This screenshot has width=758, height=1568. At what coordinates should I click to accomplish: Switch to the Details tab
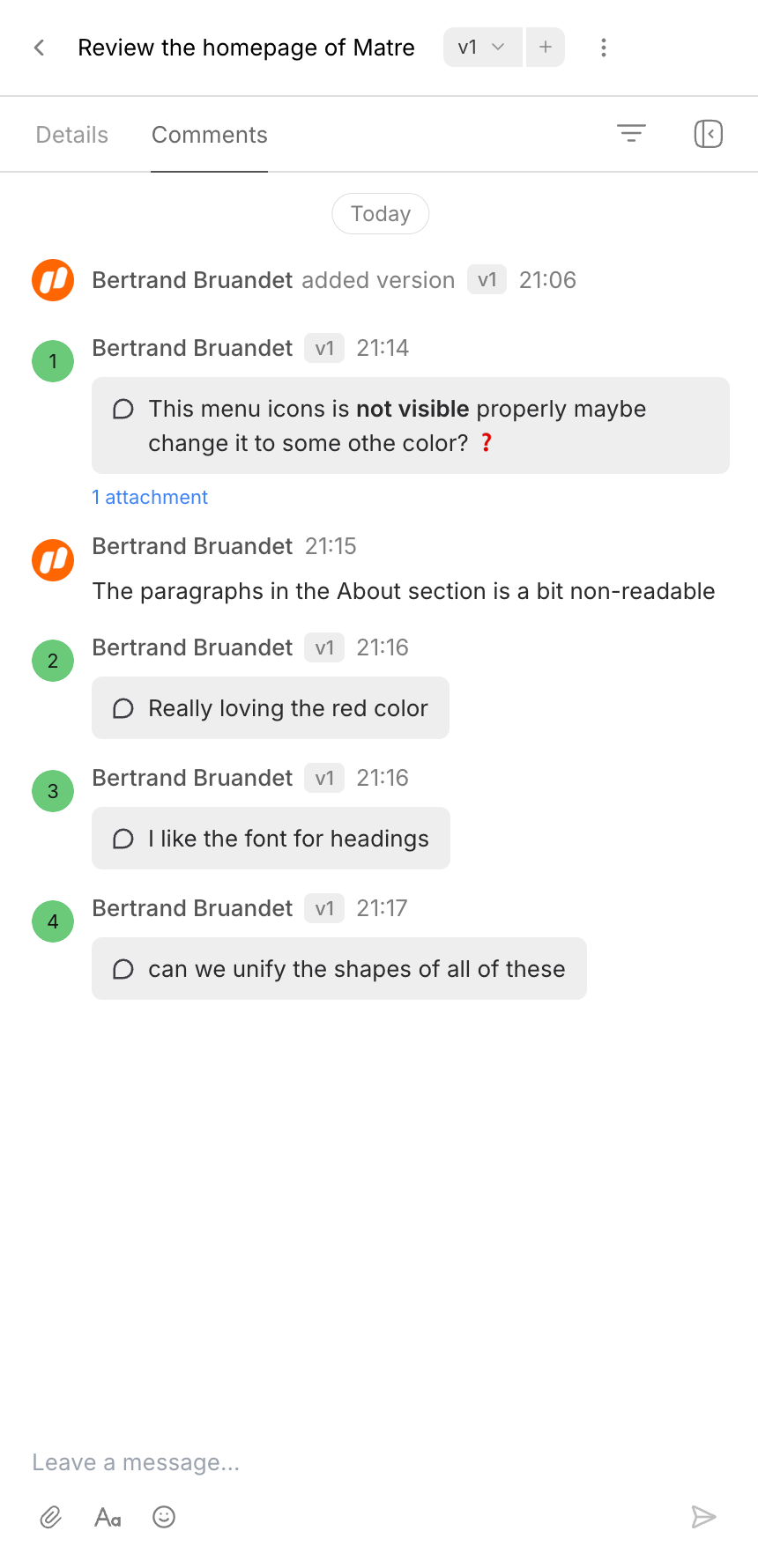click(71, 134)
